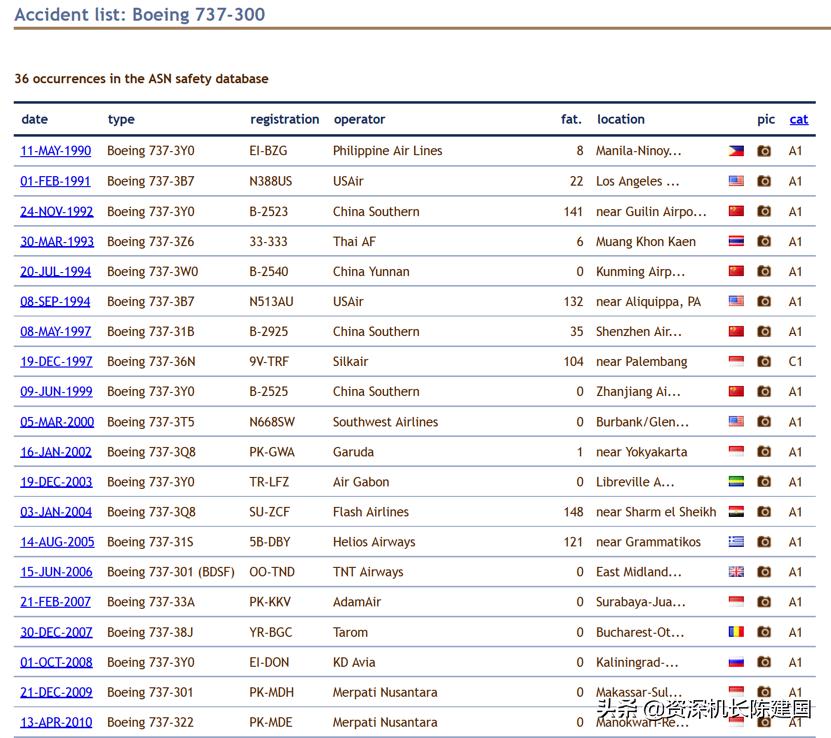Click the 14-AUG-2005 date link
The height and width of the screenshot is (738, 831).
[57, 541]
